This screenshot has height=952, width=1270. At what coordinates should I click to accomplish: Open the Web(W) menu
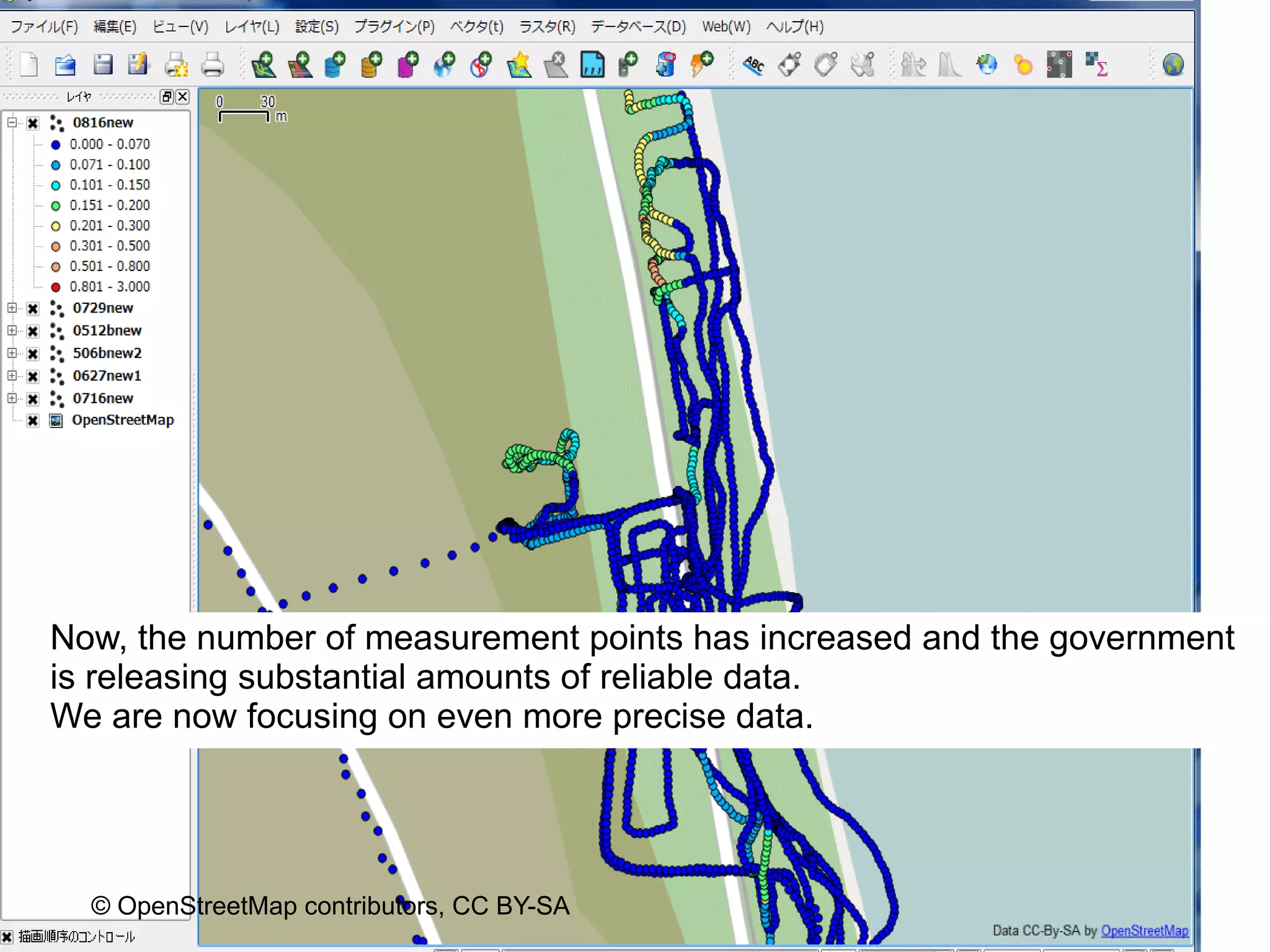726,27
